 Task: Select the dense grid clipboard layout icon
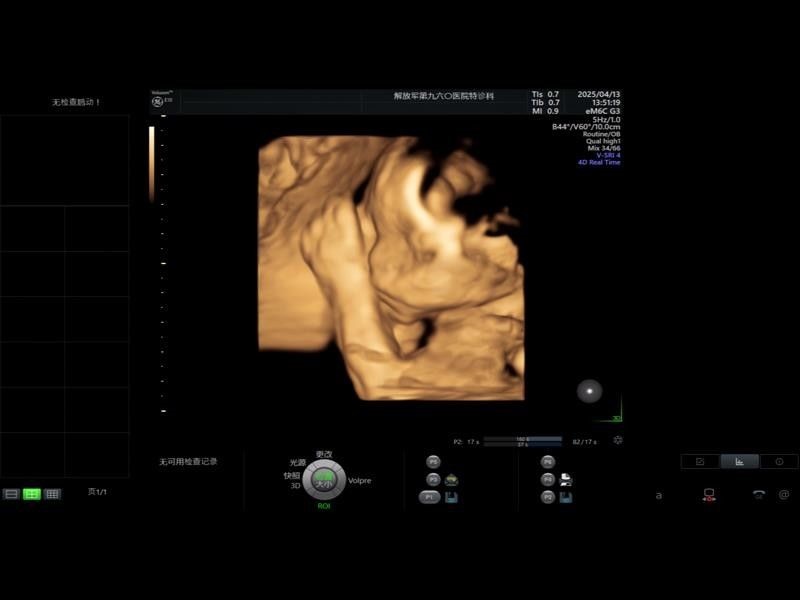(52, 494)
